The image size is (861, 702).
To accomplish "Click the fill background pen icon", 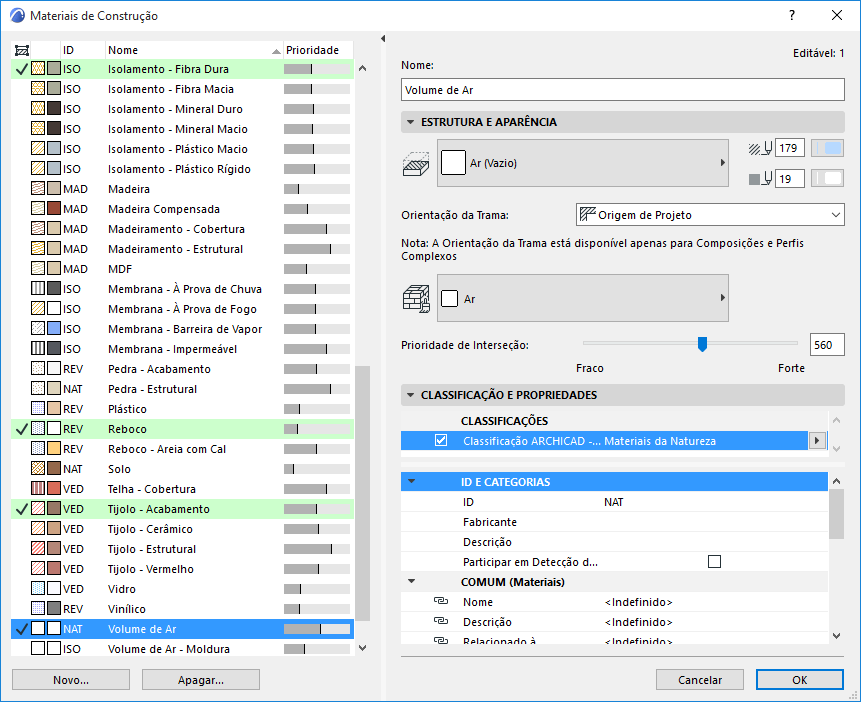I will coord(760,179).
